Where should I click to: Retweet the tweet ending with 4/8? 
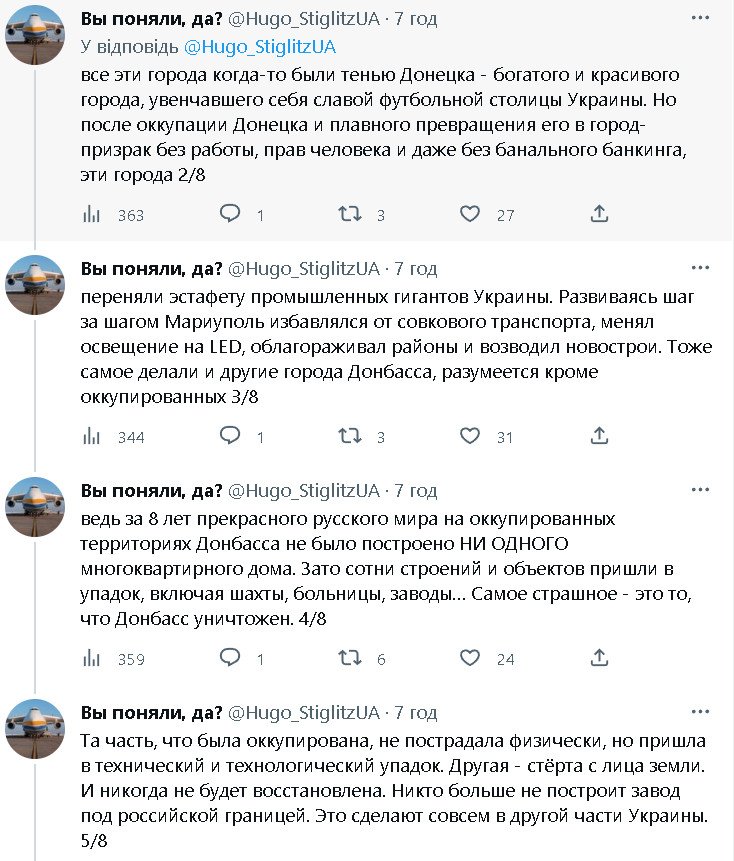(x=349, y=658)
